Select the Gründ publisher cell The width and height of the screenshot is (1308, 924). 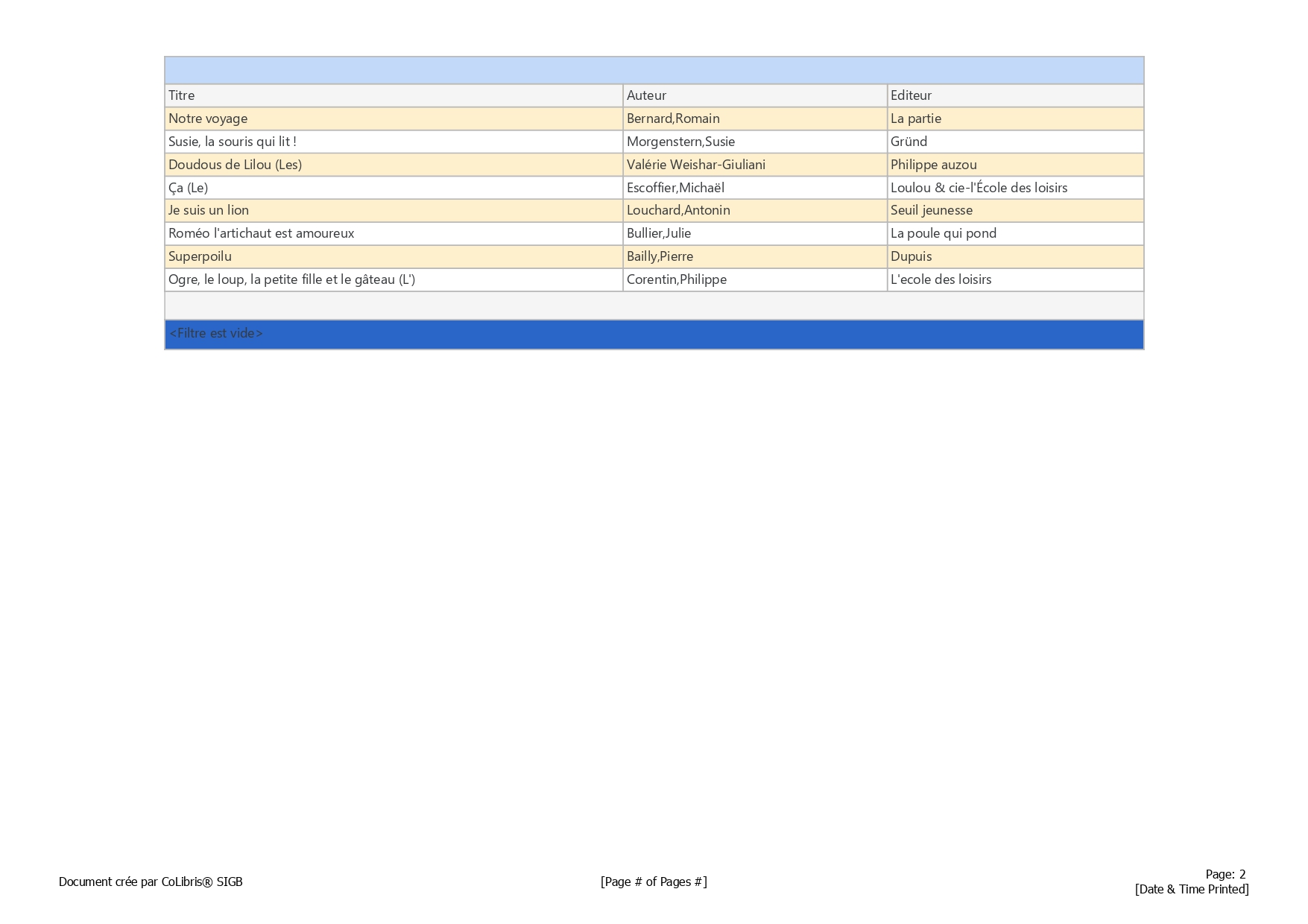pos(1015,142)
